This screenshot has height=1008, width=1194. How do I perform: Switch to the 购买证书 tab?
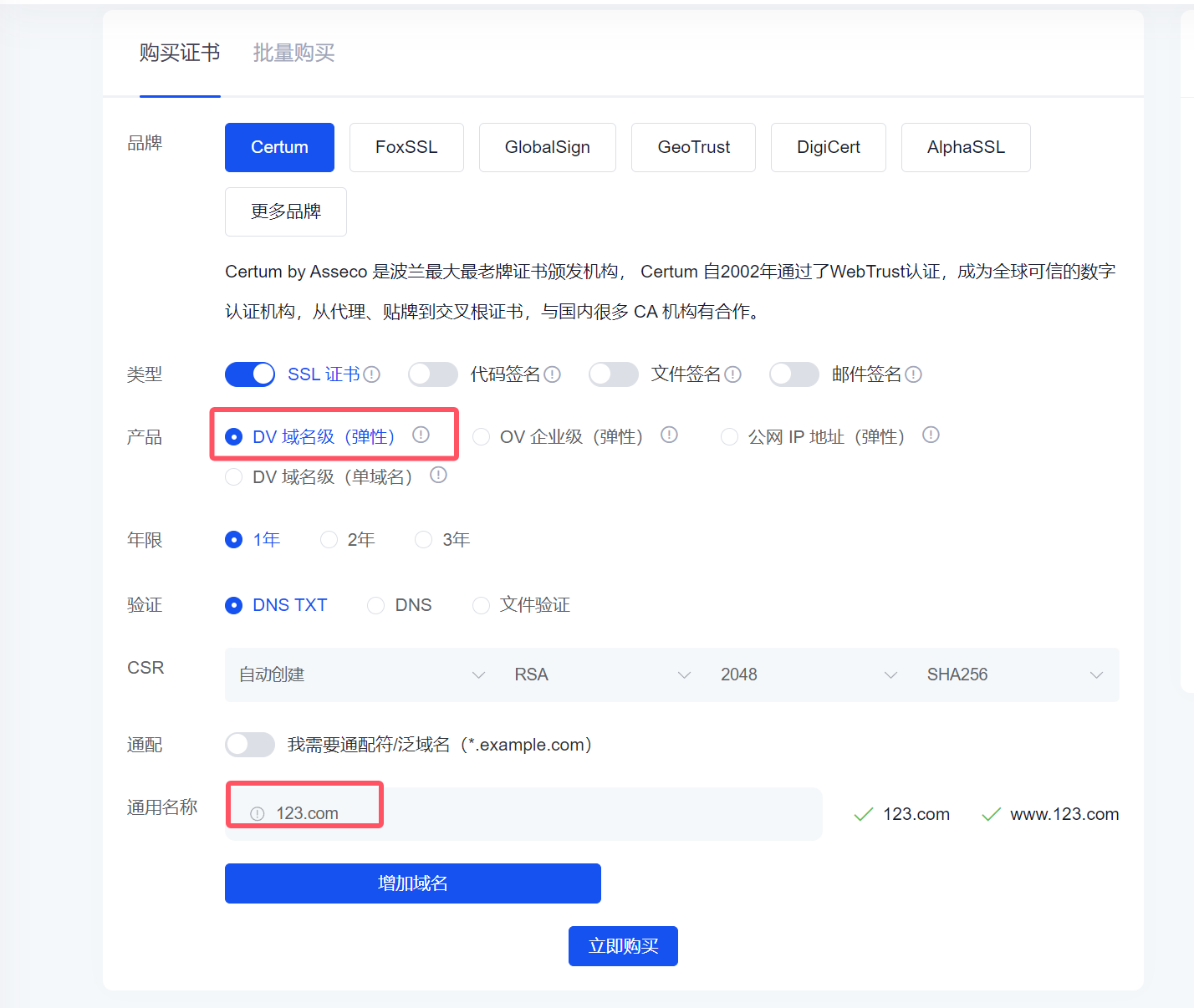(x=180, y=53)
